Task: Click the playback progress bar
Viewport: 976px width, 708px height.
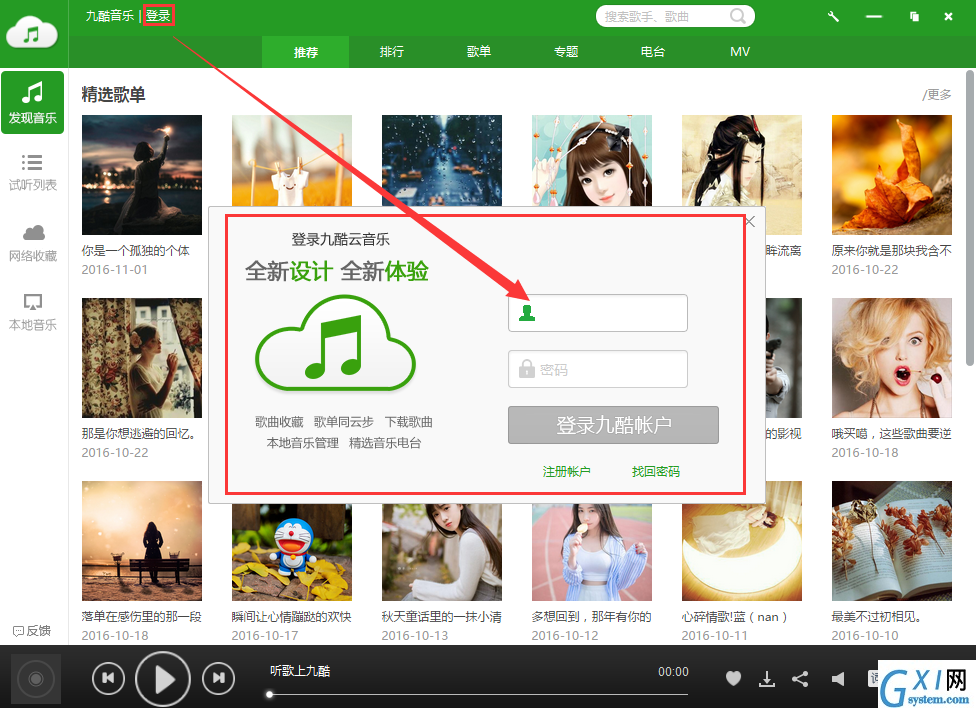Action: pos(478,694)
